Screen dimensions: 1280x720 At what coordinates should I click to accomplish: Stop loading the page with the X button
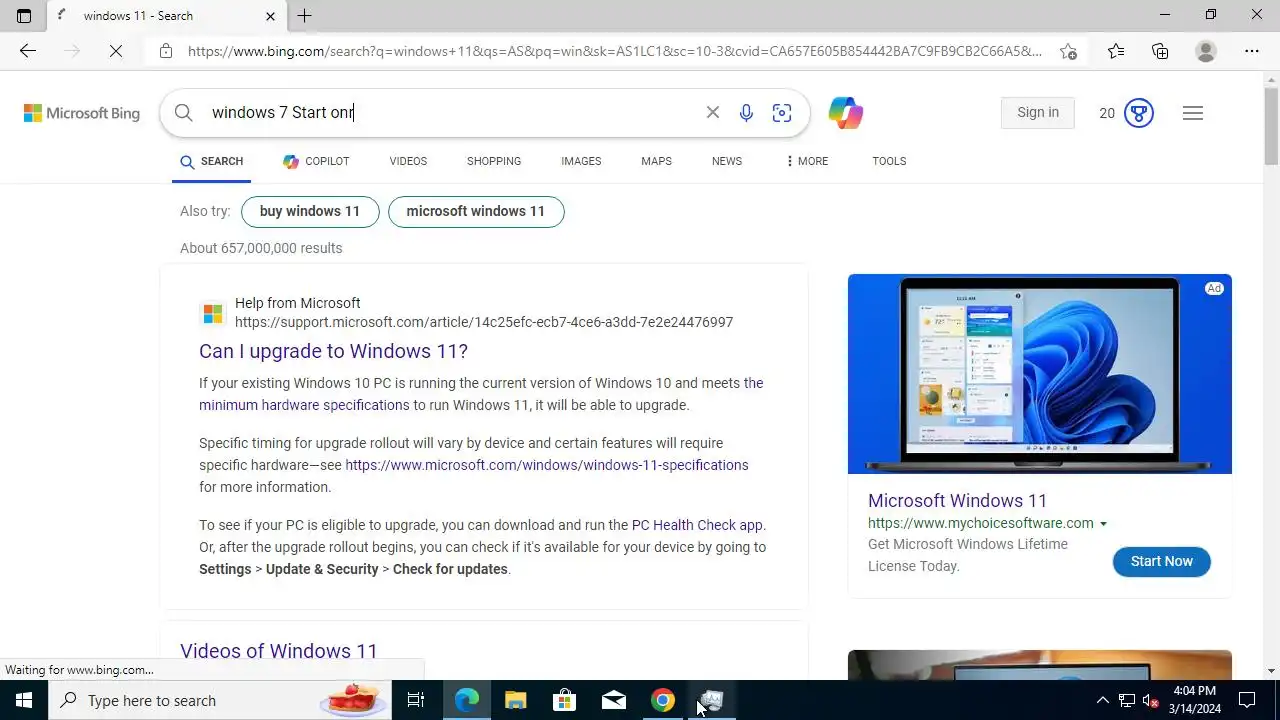click(116, 51)
